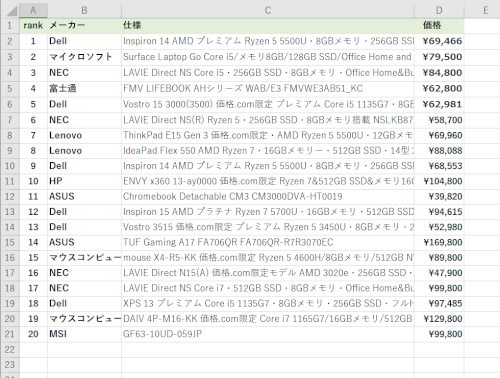Select row 21 header
500x378 pixels.
pos(10,334)
